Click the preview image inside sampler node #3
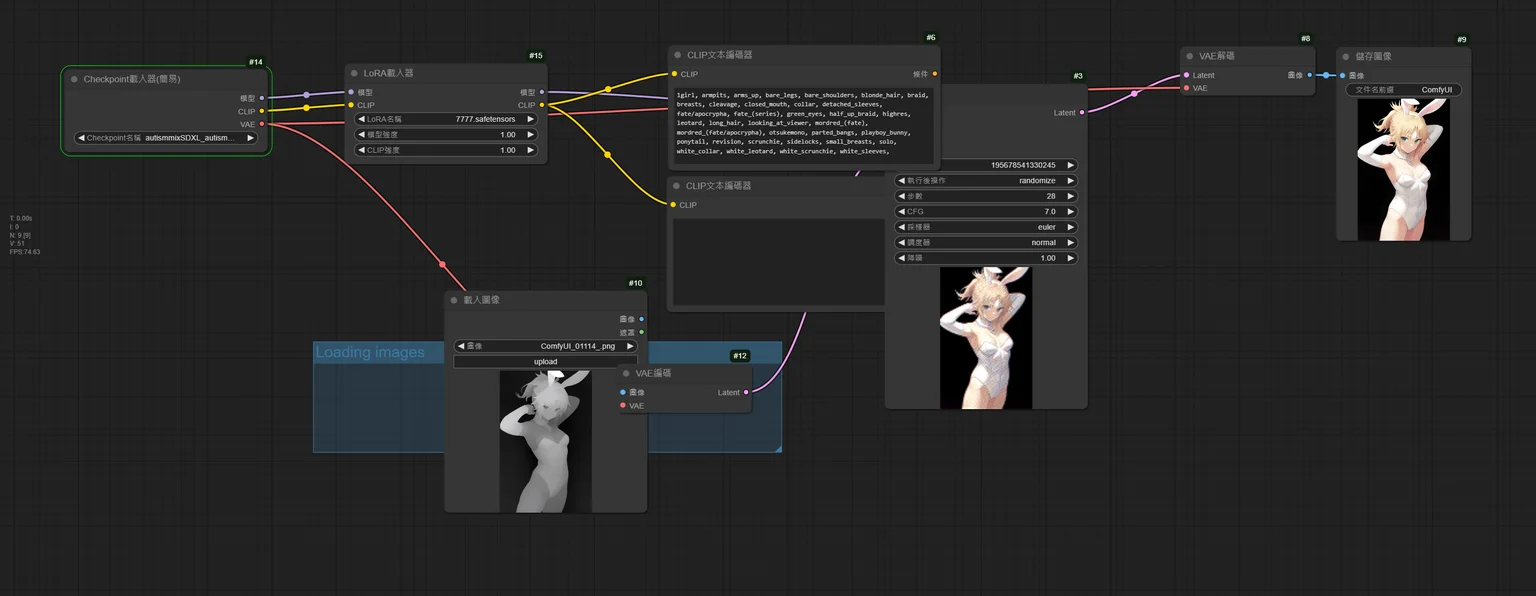Viewport: 1536px width, 596px height. coord(986,338)
